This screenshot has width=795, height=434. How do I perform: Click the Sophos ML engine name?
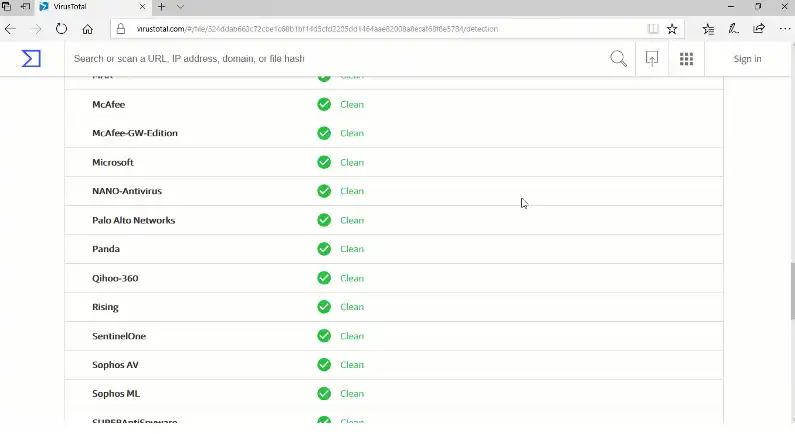[x=116, y=393]
